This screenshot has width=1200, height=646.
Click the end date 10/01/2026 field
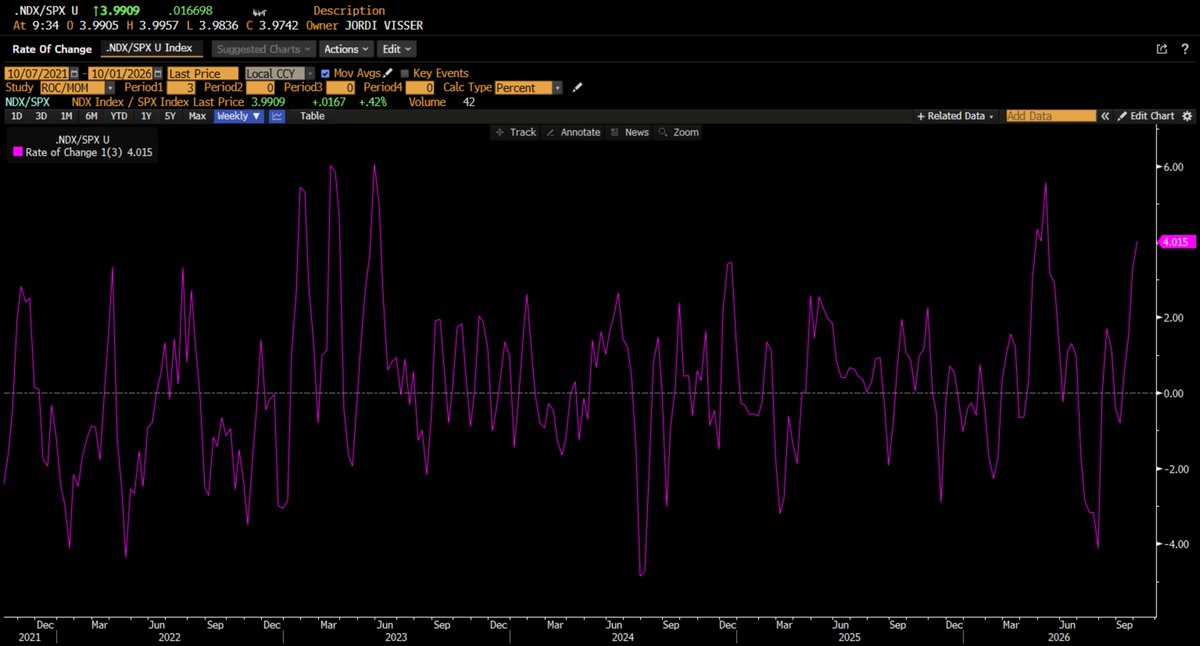[123, 73]
